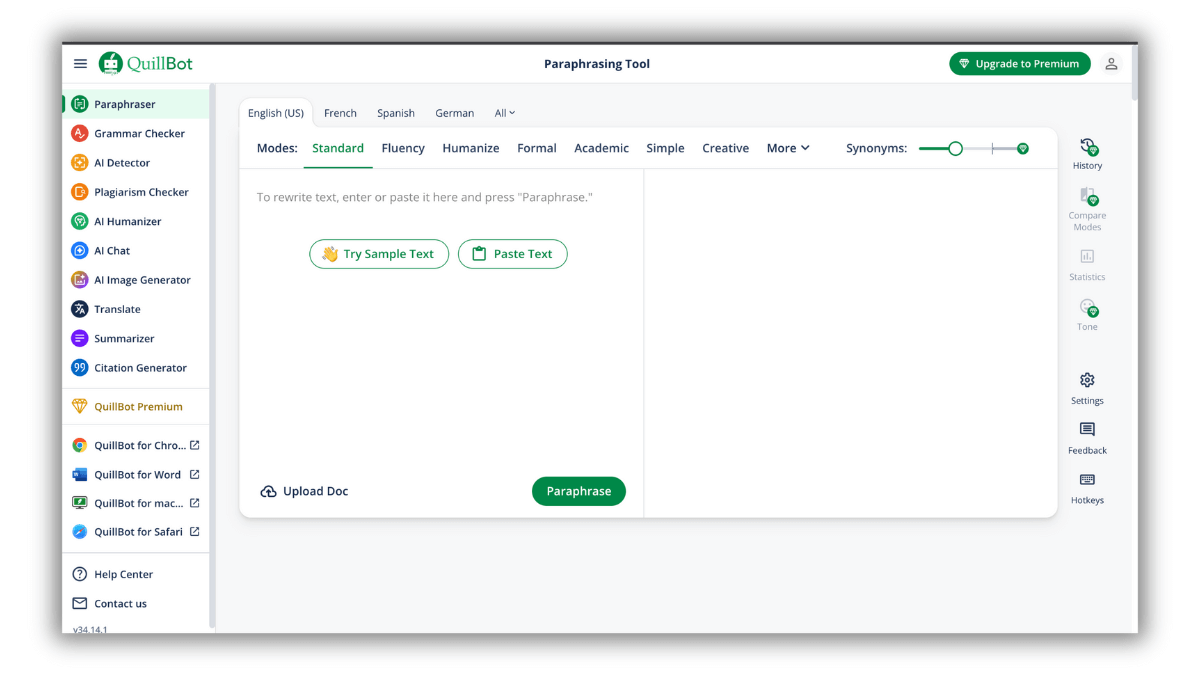Image resolution: width=1200 pixels, height=675 pixels.
Task: Select the Standard mode tab
Action: (338, 148)
